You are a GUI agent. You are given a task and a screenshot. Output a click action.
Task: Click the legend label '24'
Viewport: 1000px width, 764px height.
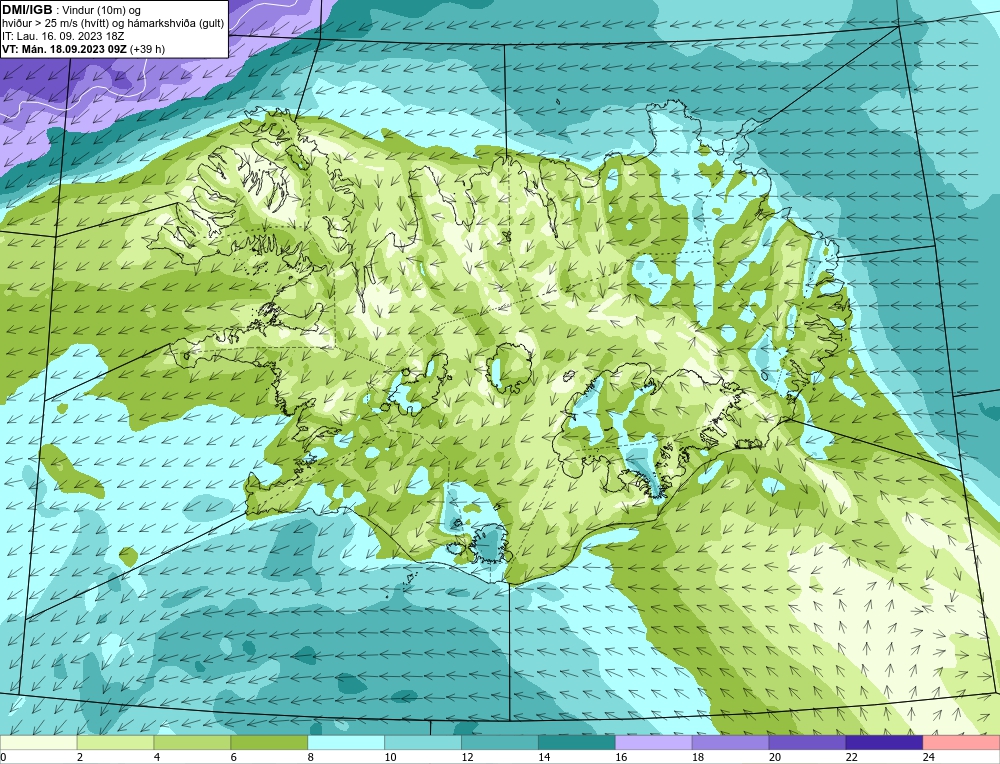pyautogui.click(x=929, y=758)
